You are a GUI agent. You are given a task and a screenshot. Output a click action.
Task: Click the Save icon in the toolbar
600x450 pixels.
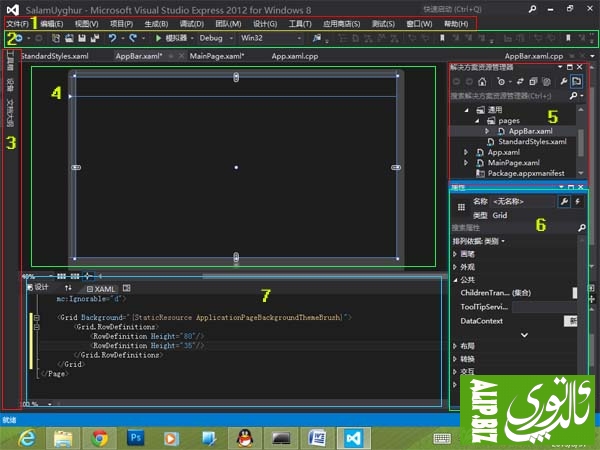[x=82, y=38]
